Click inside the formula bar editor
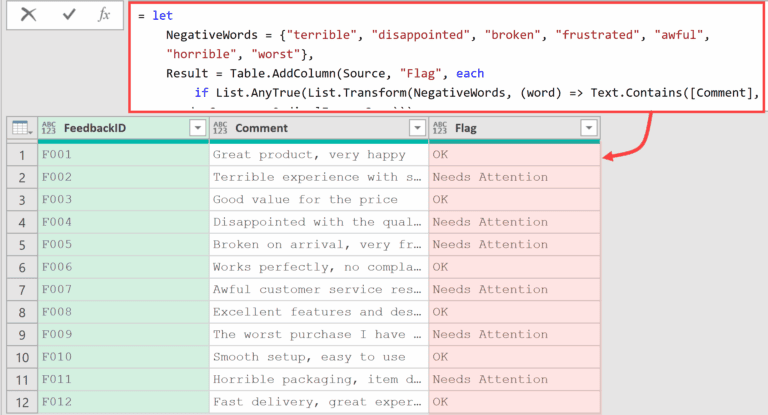The width and height of the screenshot is (768, 415). (x=447, y=58)
